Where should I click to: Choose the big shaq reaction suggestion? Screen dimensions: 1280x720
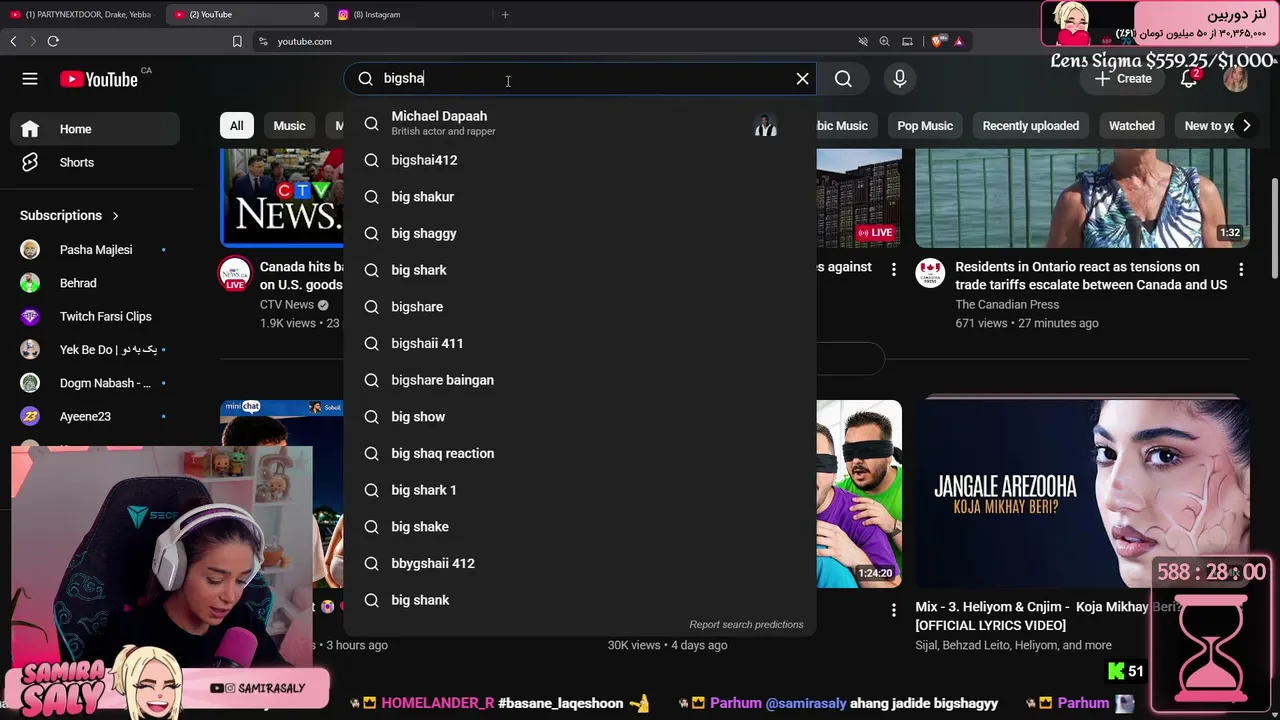tap(580, 453)
